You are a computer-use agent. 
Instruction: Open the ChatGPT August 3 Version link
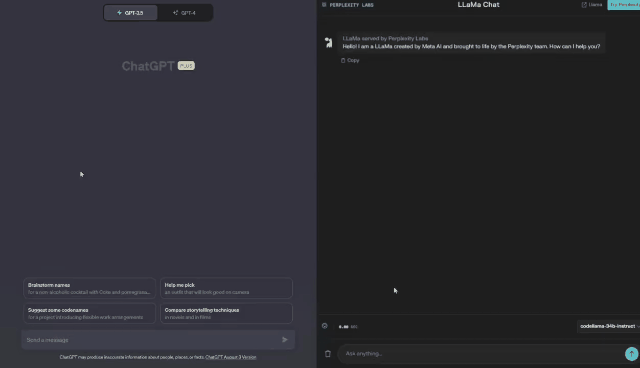[231, 357]
